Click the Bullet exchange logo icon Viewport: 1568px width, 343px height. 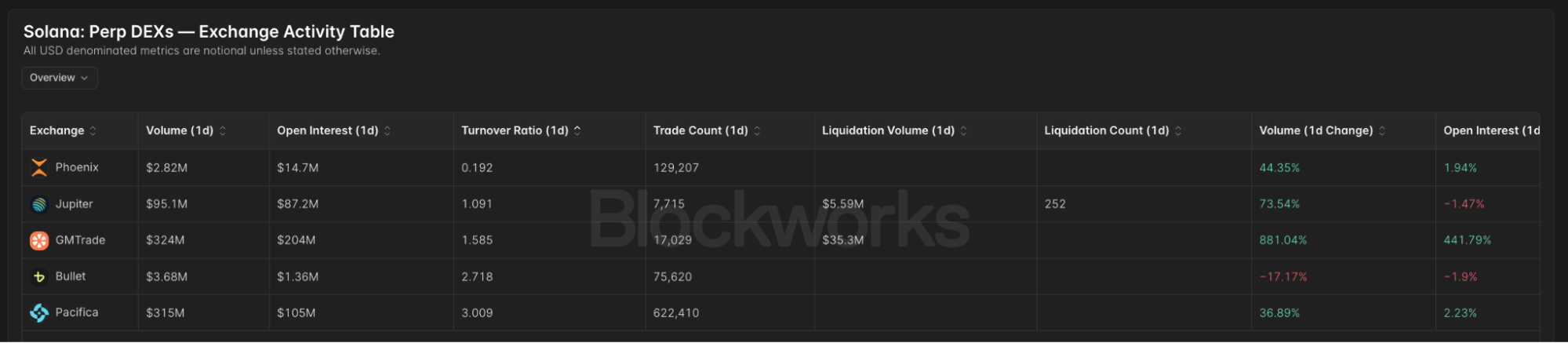[39, 276]
